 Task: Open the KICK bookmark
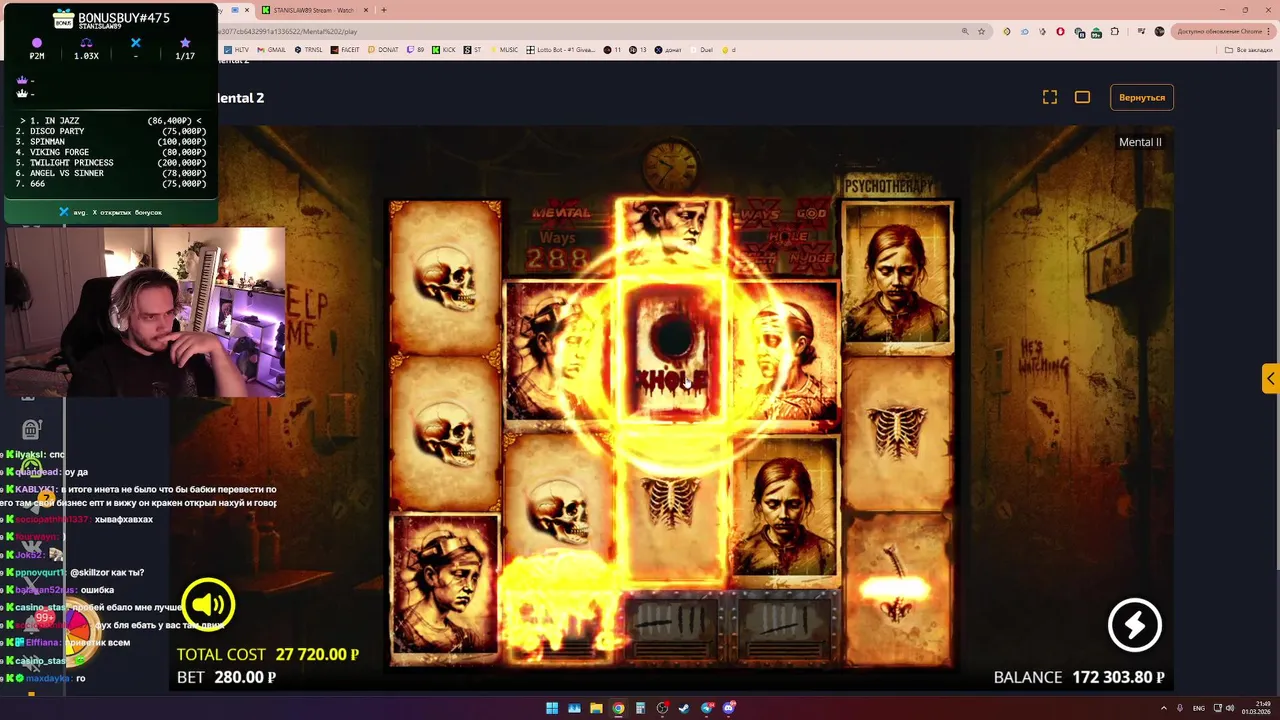tap(444, 49)
